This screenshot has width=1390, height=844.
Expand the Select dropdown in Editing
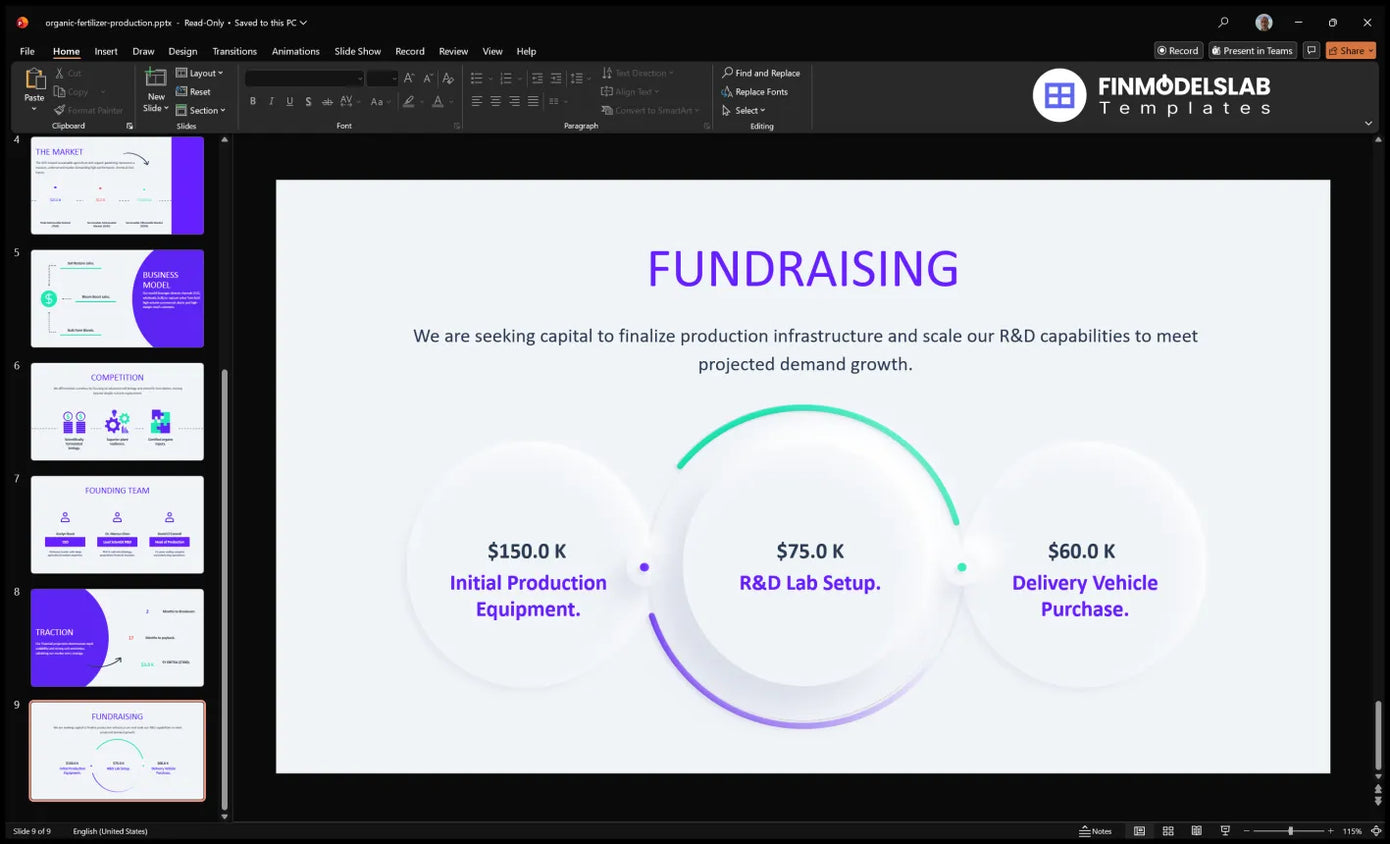click(744, 110)
